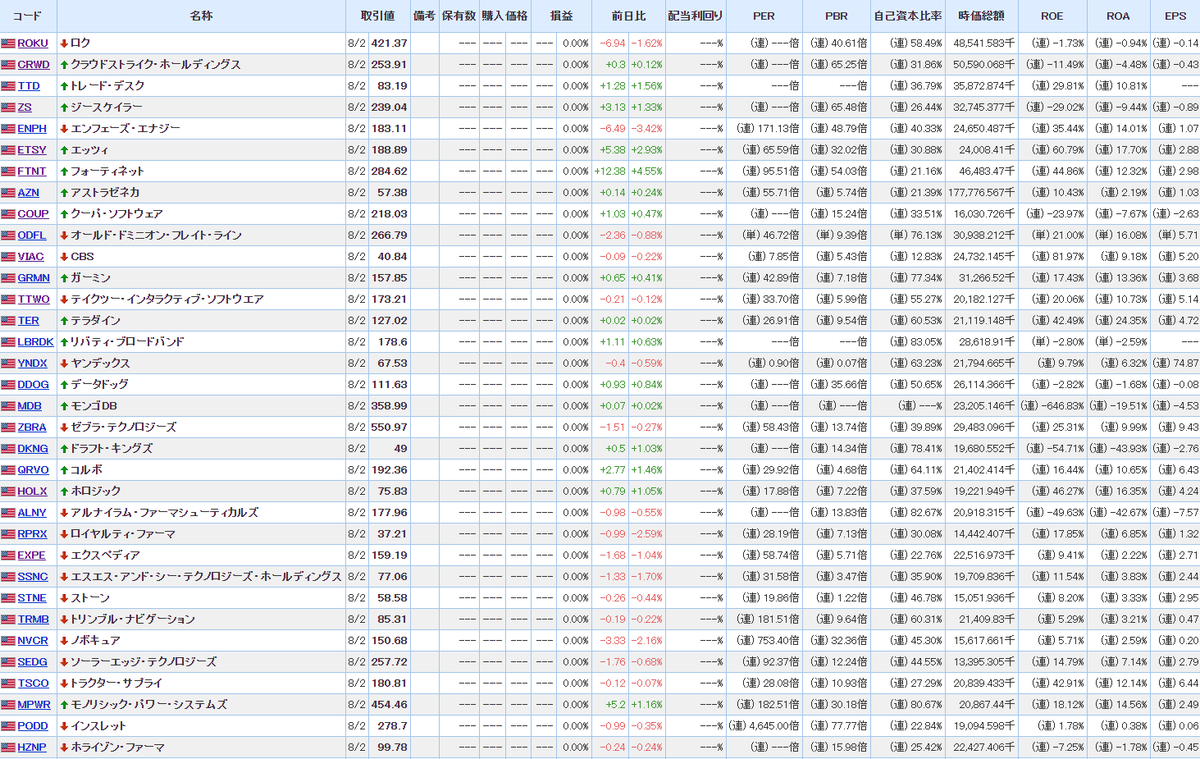Open the PODD ticker link
Viewport: 1200px width, 759px height.
click(x=33, y=726)
